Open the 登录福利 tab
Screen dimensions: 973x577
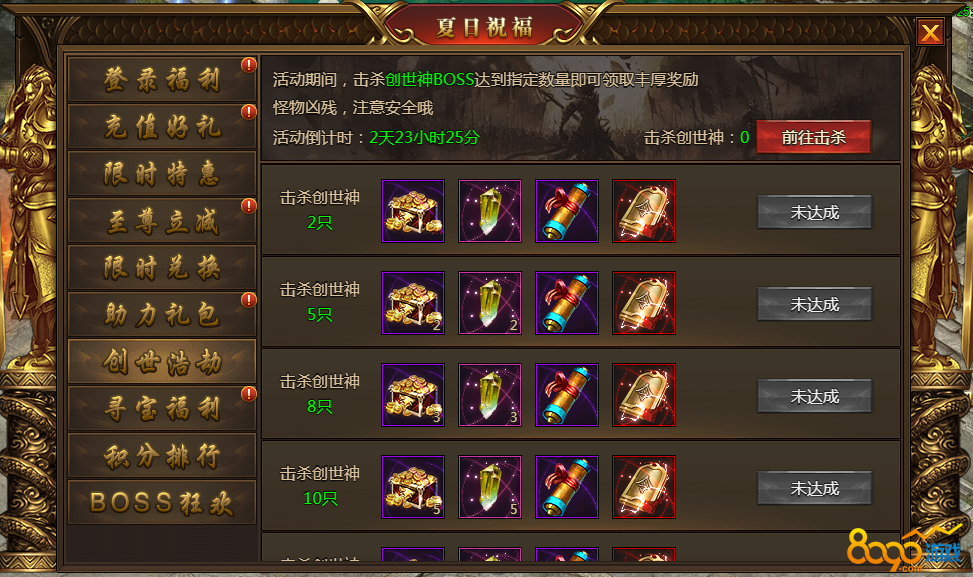coord(162,79)
